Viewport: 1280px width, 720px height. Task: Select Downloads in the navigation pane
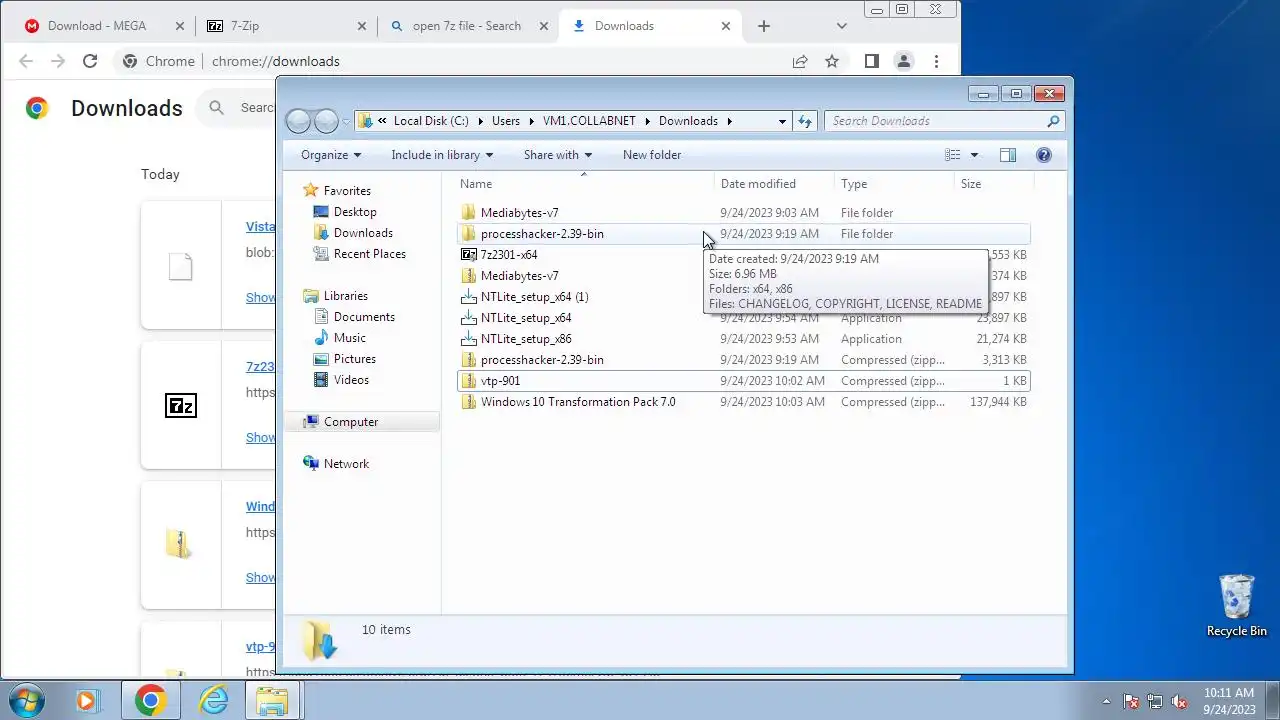click(x=363, y=233)
